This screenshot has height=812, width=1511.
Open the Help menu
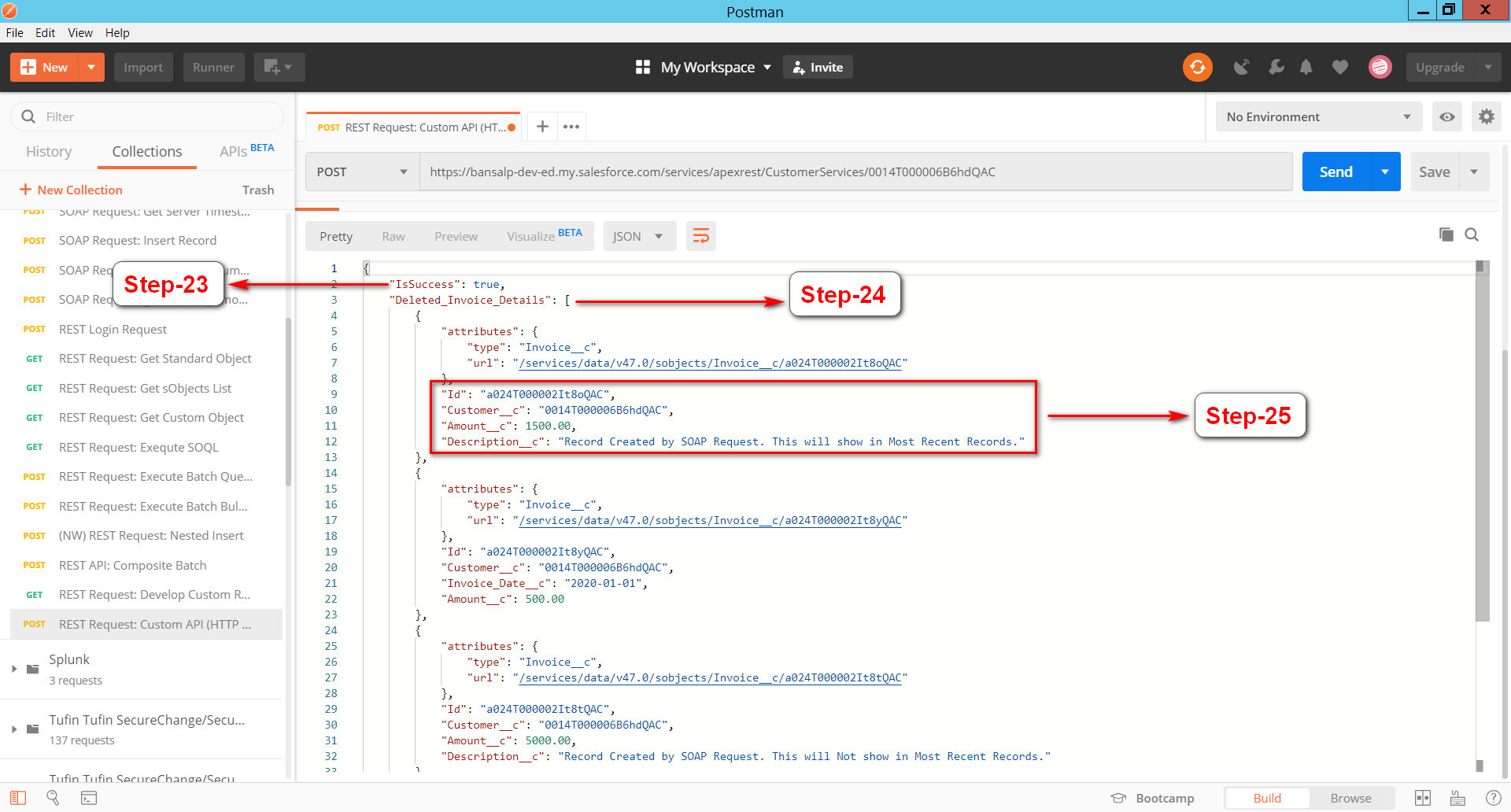tap(117, 33)
